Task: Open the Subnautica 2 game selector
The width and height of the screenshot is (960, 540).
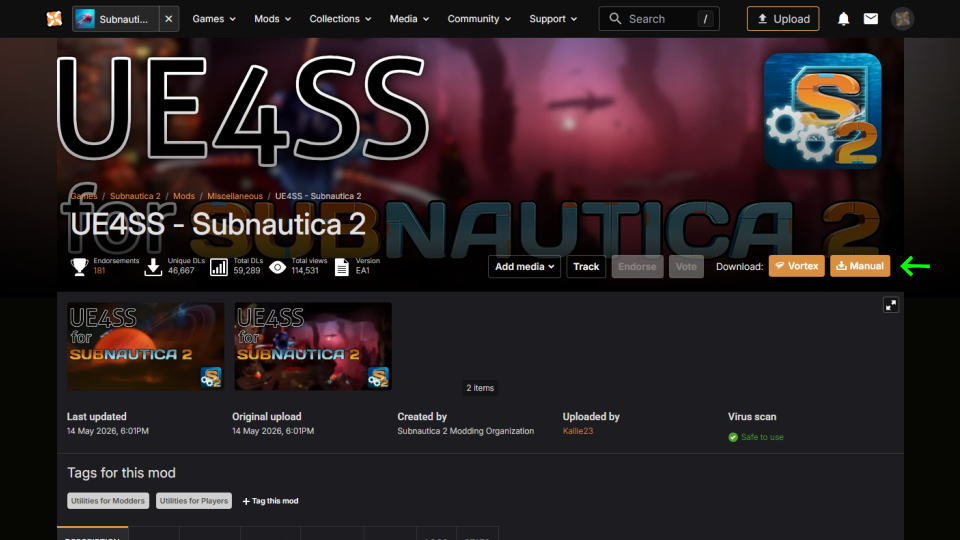Action: tap(116, 19)
